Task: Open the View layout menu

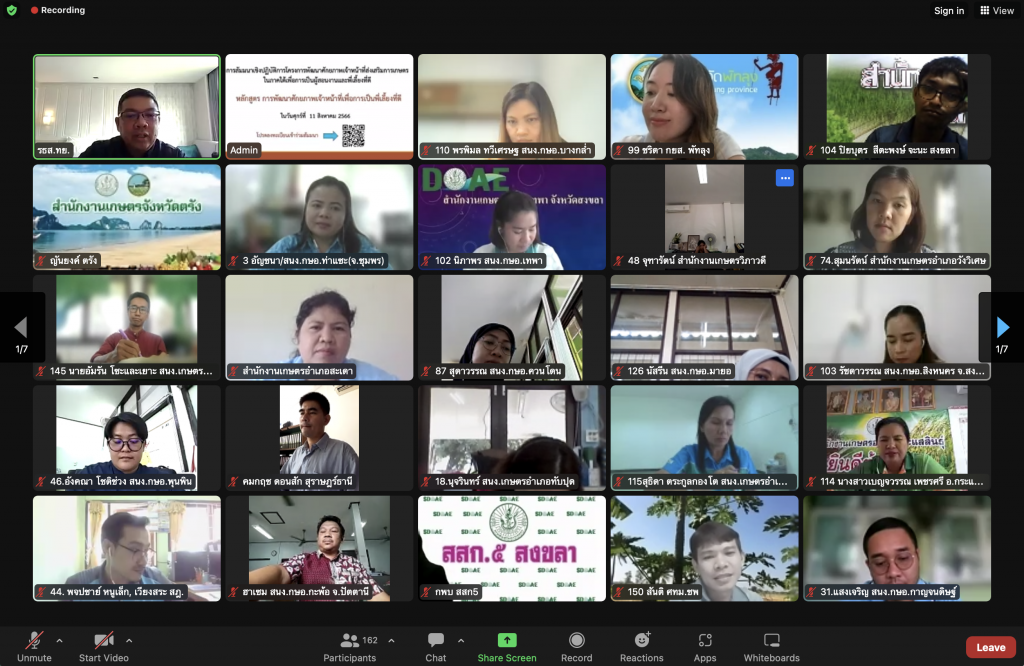Action: [x=997, y=10]
